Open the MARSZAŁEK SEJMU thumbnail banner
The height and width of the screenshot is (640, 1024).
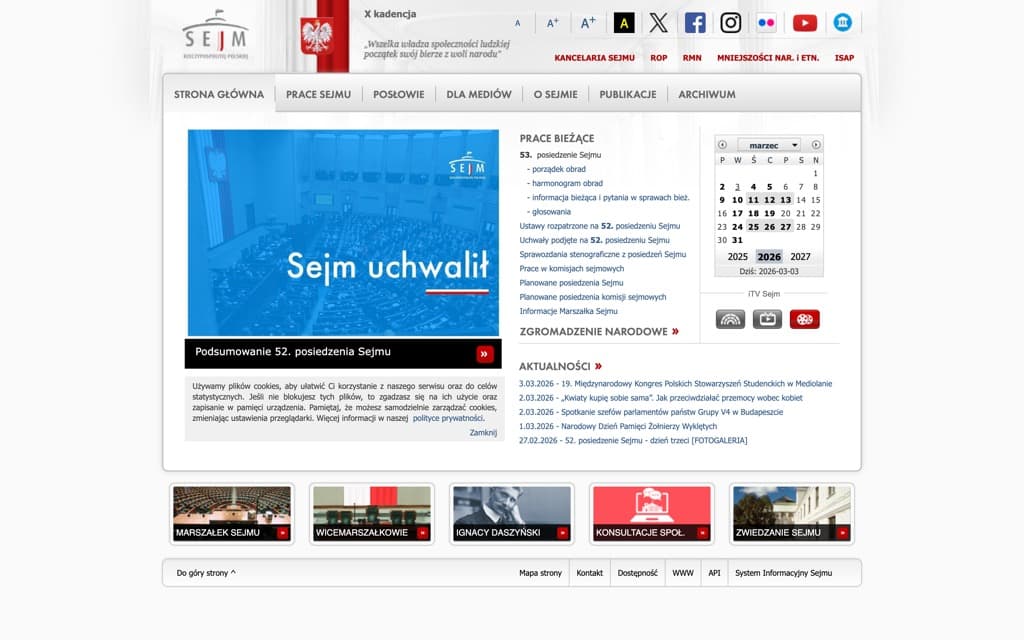(x=232, y=513)
